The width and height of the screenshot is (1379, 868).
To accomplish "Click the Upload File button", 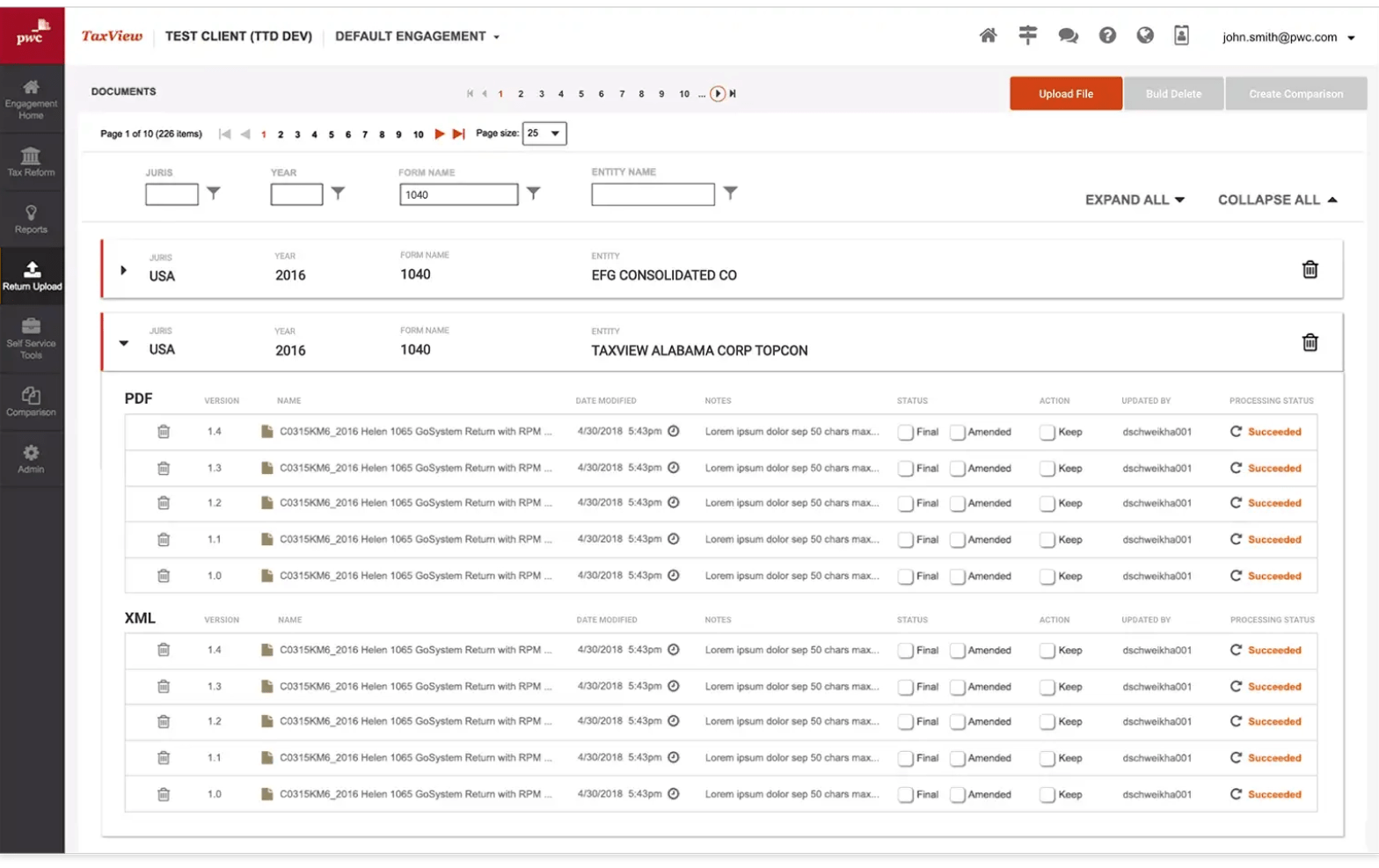I will [1065, 94].
